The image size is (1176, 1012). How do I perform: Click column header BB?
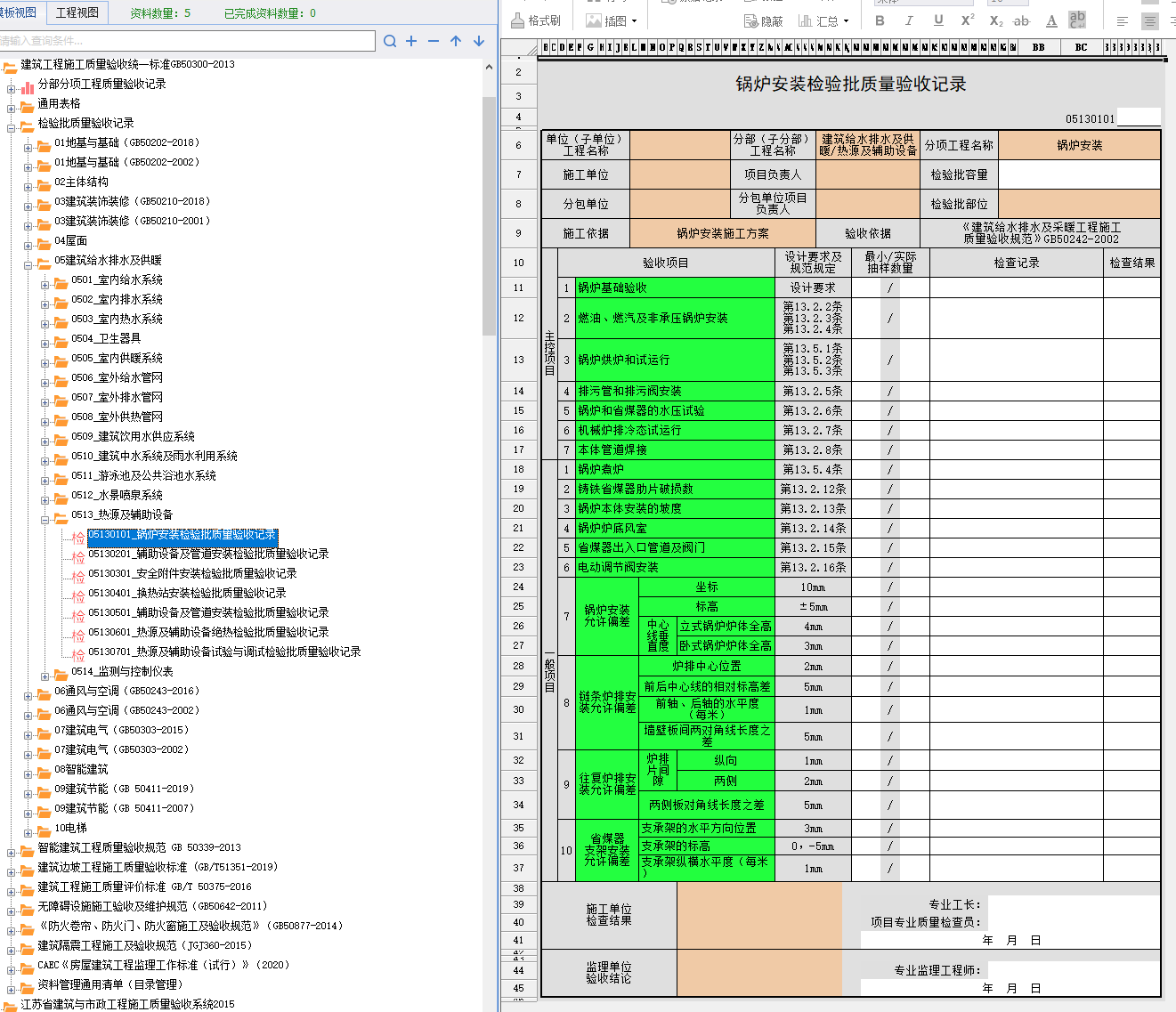pyautogui.click(x=1039, y=47)
